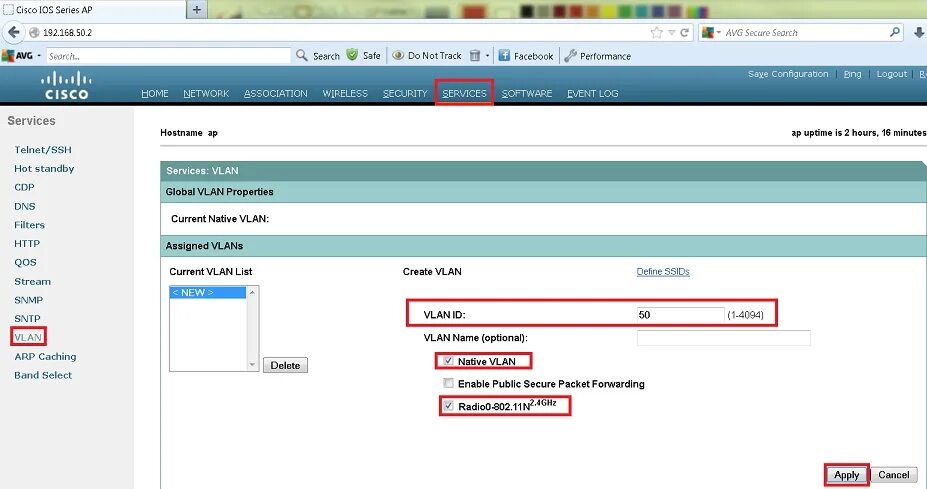Toggle the Native VLAN checkbox

(x=448, y=361)
